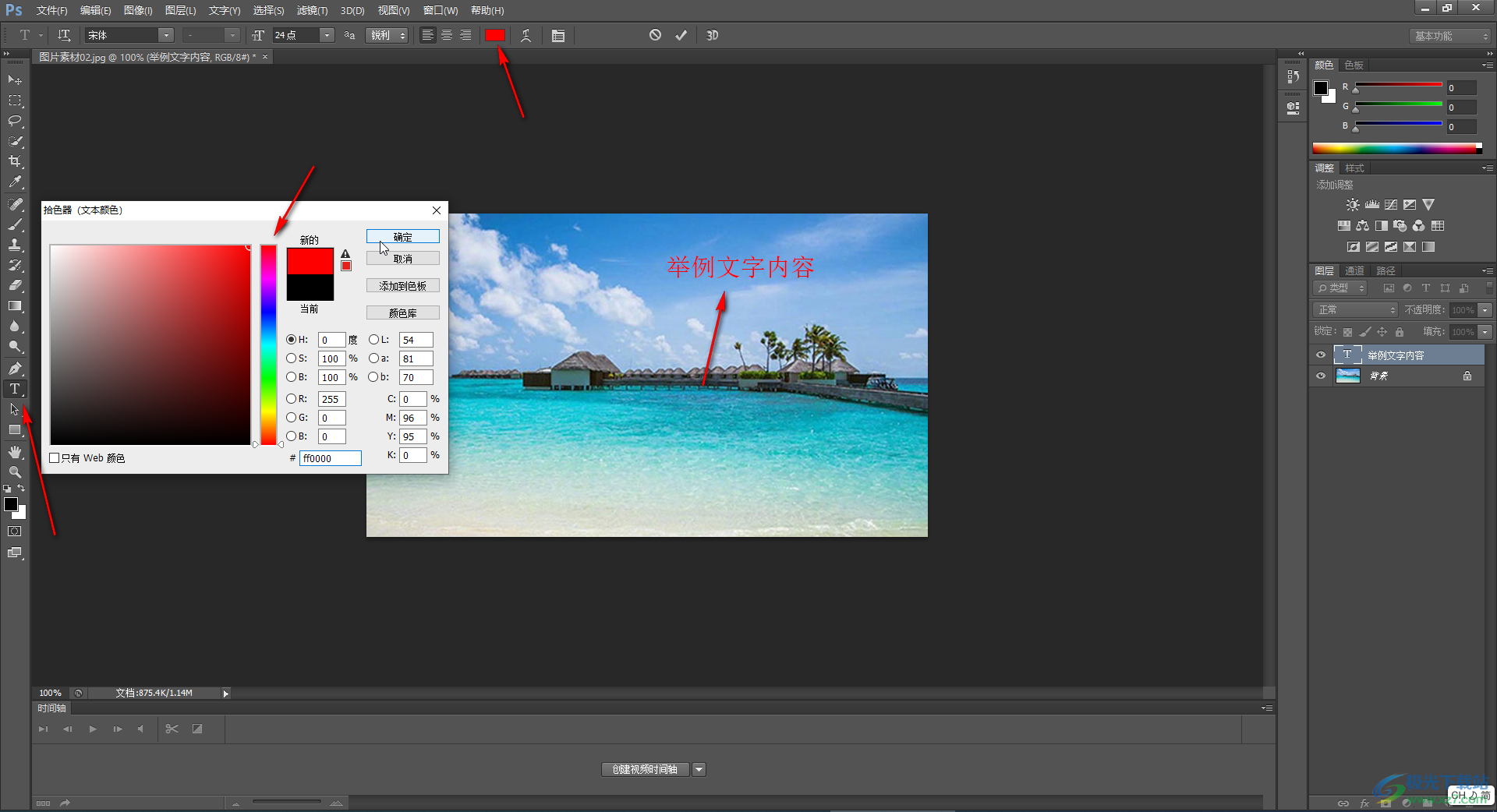1497x812 pixels.
Task: Select the Zoom tool in toolbar
Action: [15, 472]
